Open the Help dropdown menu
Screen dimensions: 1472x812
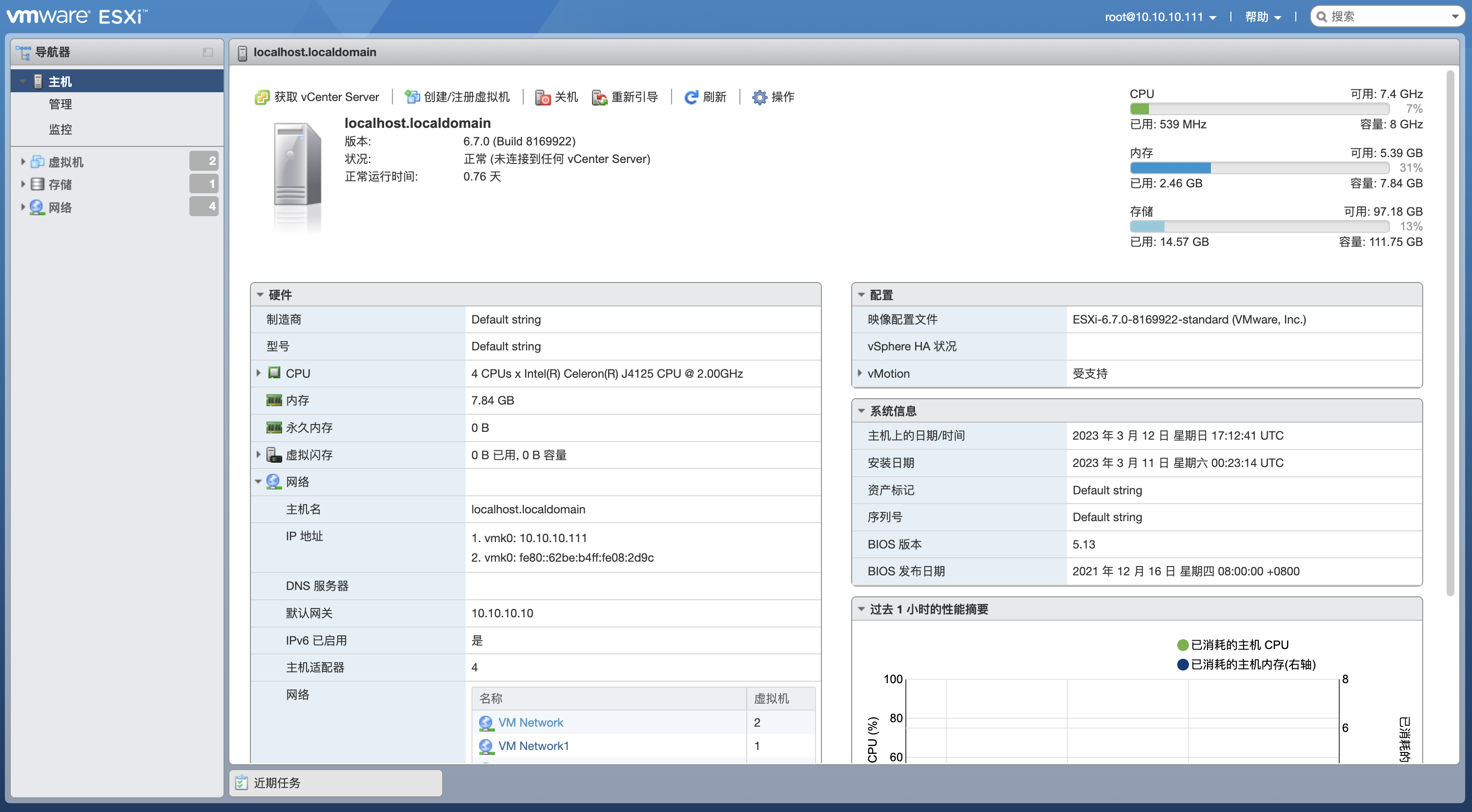(x=1263, y=17)
